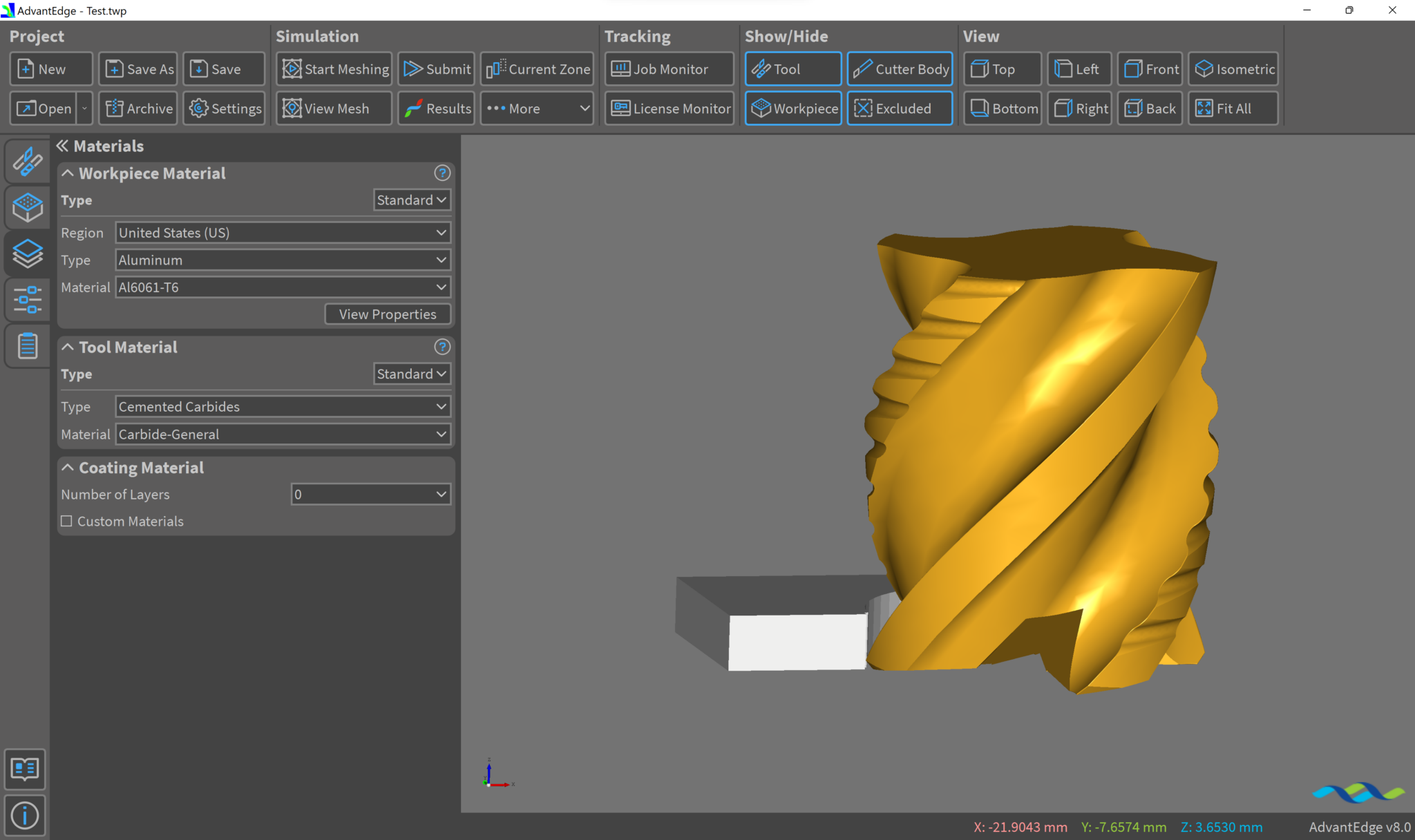Viewport: 1415px width, 840px height.
Task: Open the clipboard summary sidebar icon
Action: (28, 345)
